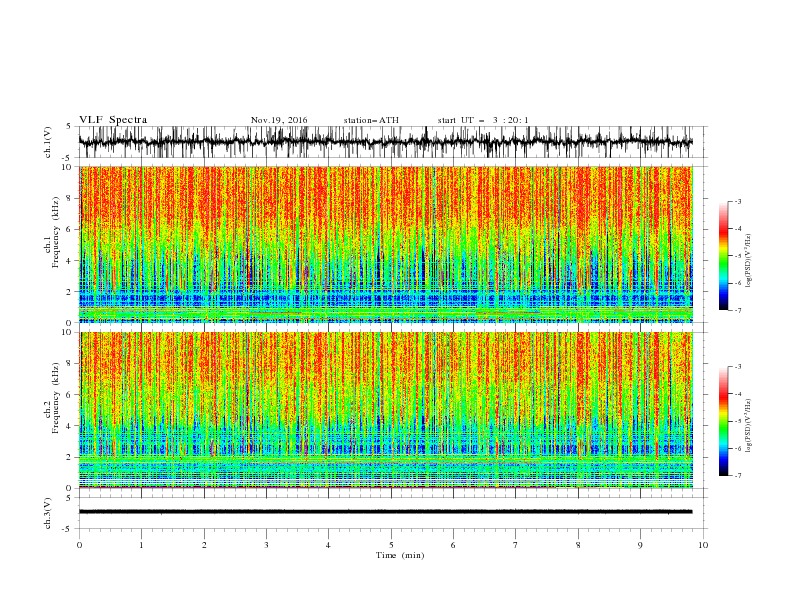Screen dimensions: 792x612
Task: Click time axis tick label '5'
Action: click(x=391, y=545)
